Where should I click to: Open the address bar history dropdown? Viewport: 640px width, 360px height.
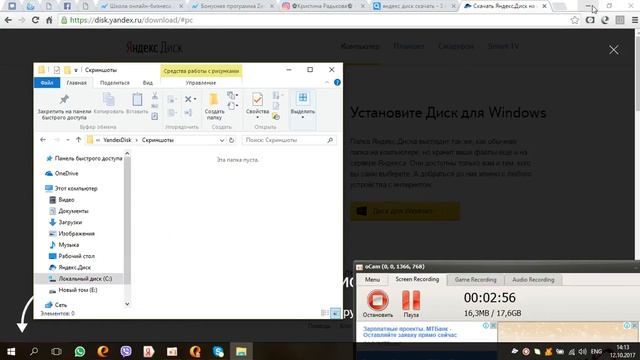[x=222, y=140]
